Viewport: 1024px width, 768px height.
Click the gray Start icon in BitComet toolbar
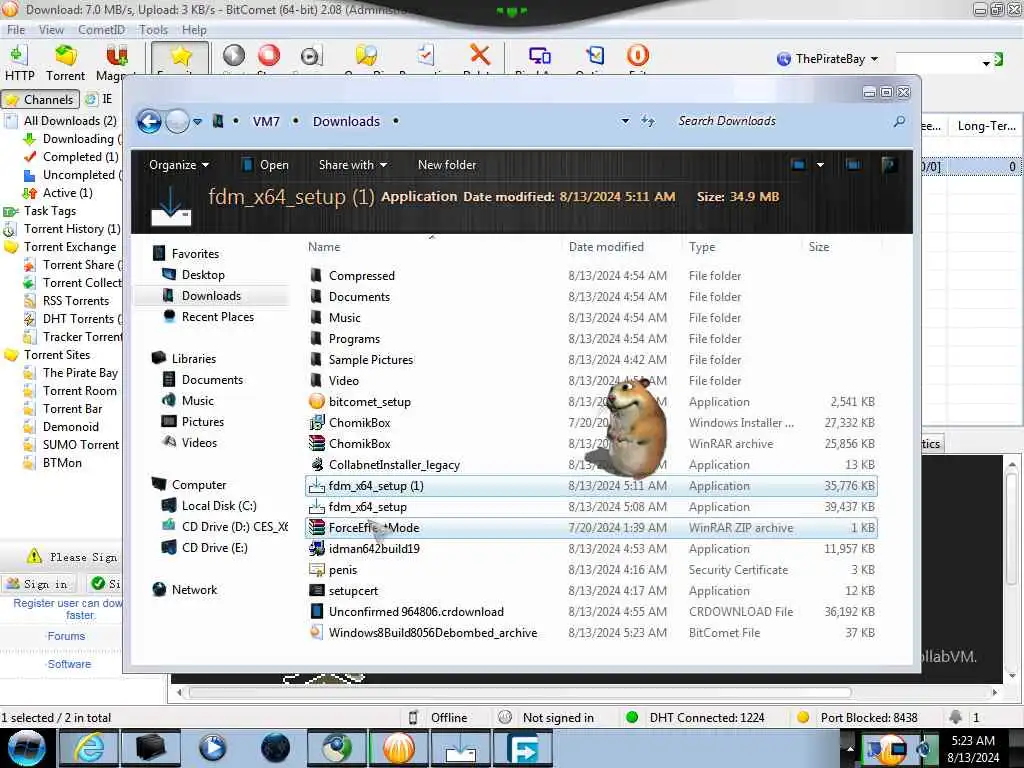click(233, 56)
